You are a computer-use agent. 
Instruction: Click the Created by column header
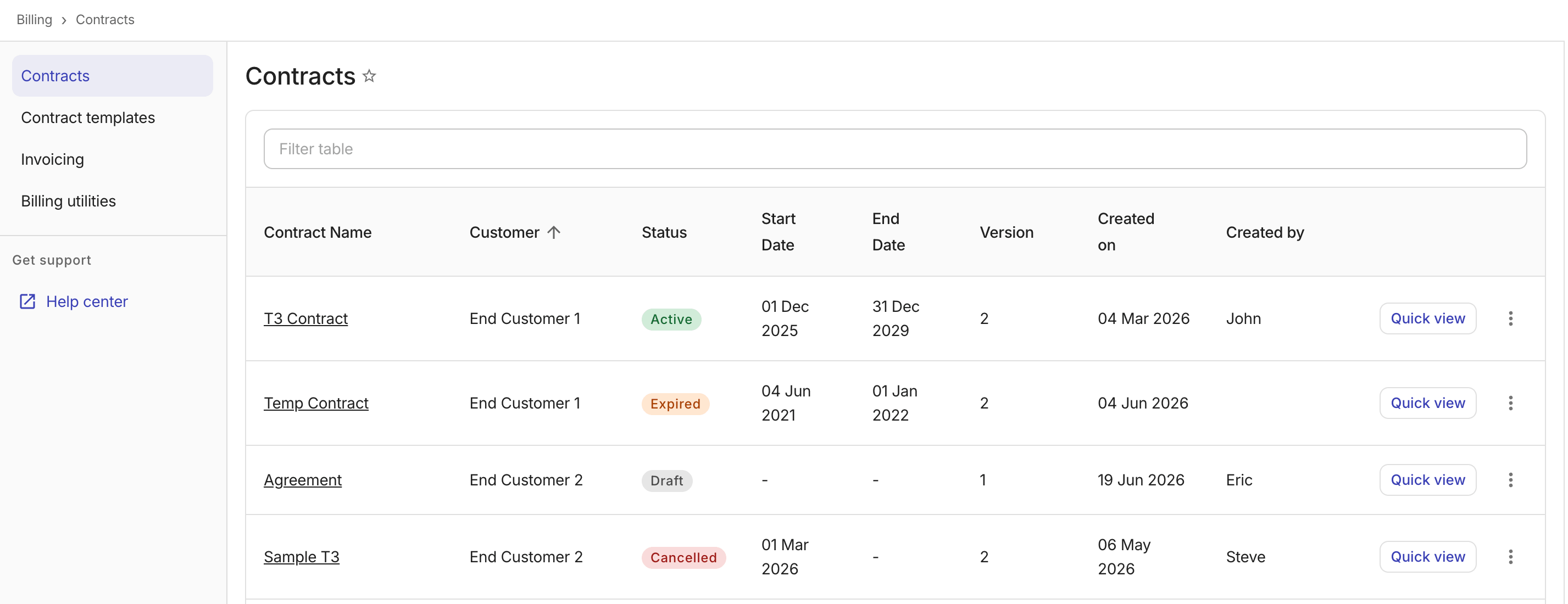(1264, 232)
